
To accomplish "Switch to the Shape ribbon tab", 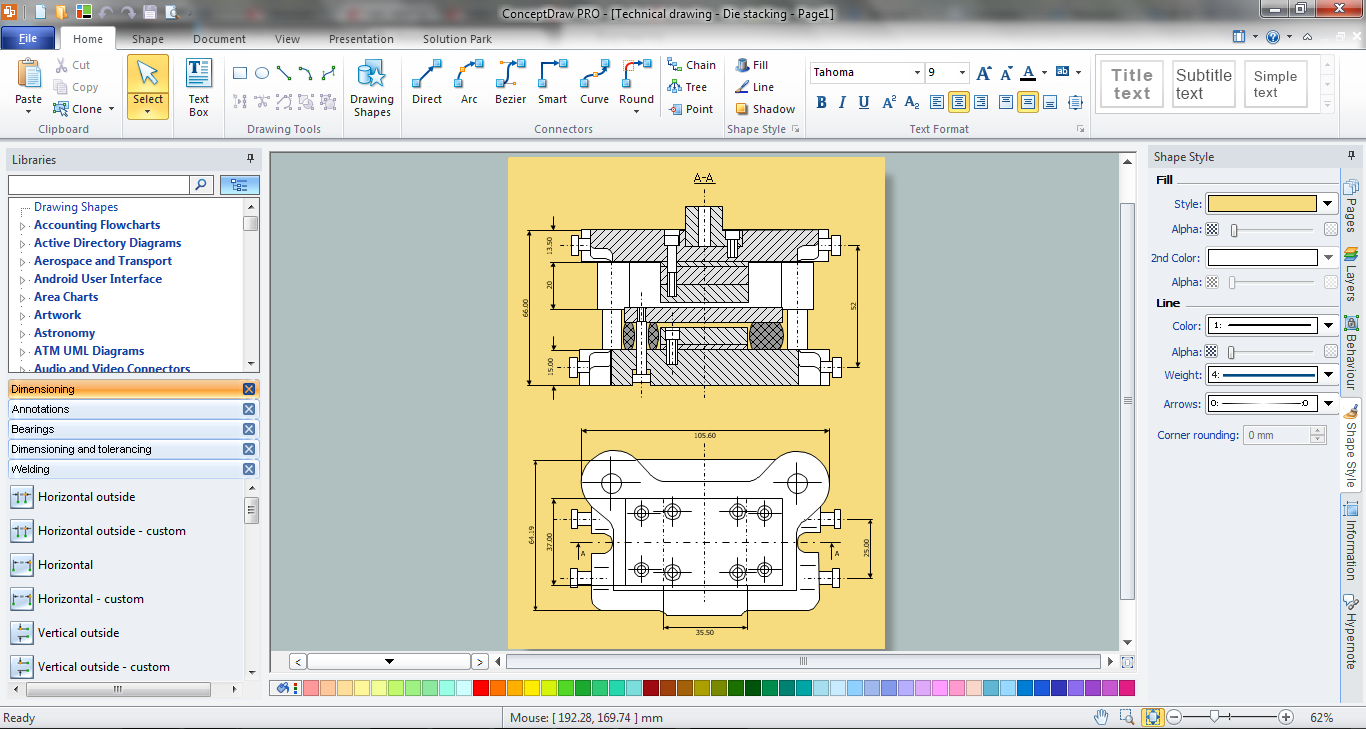I will point(147,39).
